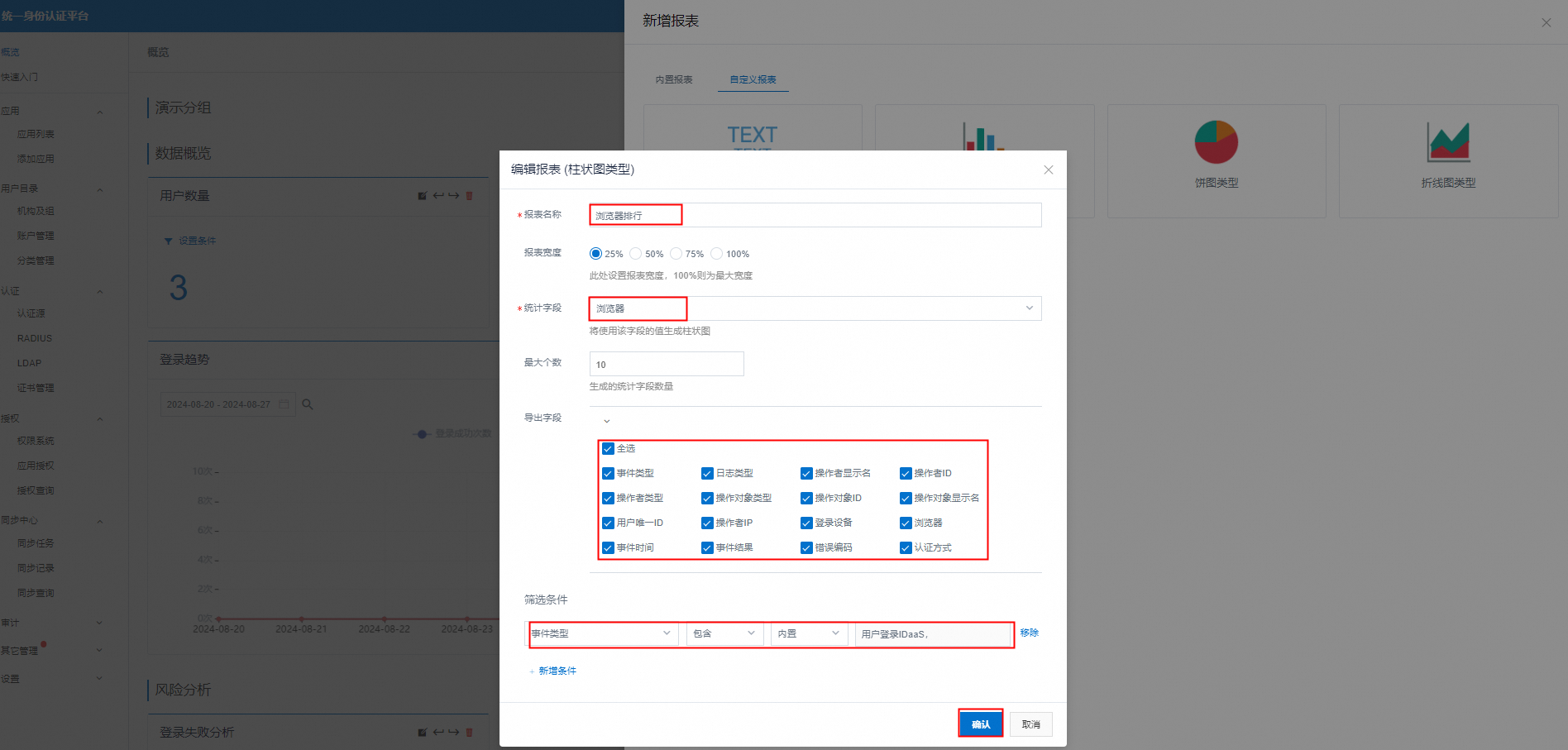Click the 移除 link on filter row
Screen dimensions: 1568x750
coord(1029,633)
